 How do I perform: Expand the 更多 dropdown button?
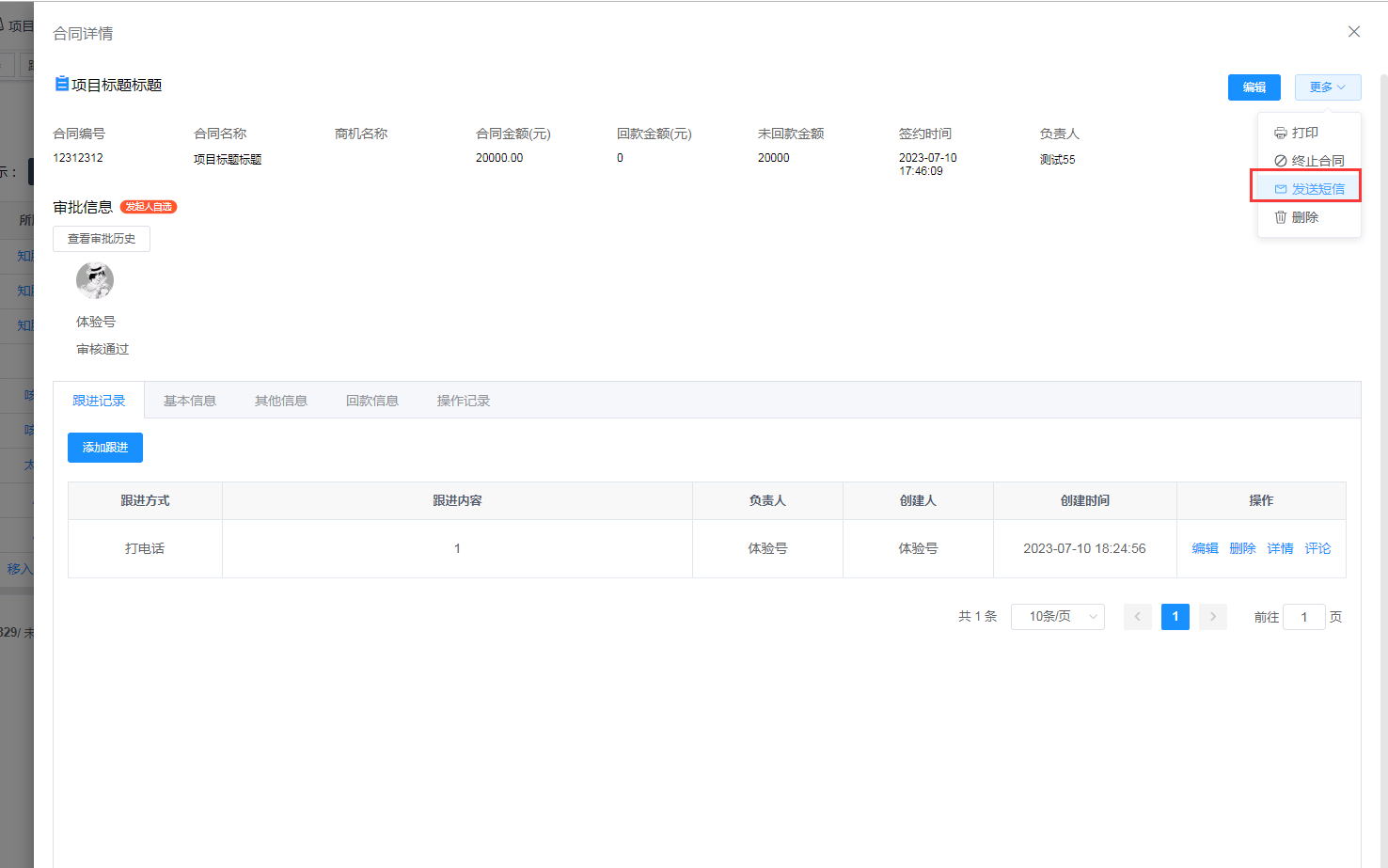point(1327,87)
